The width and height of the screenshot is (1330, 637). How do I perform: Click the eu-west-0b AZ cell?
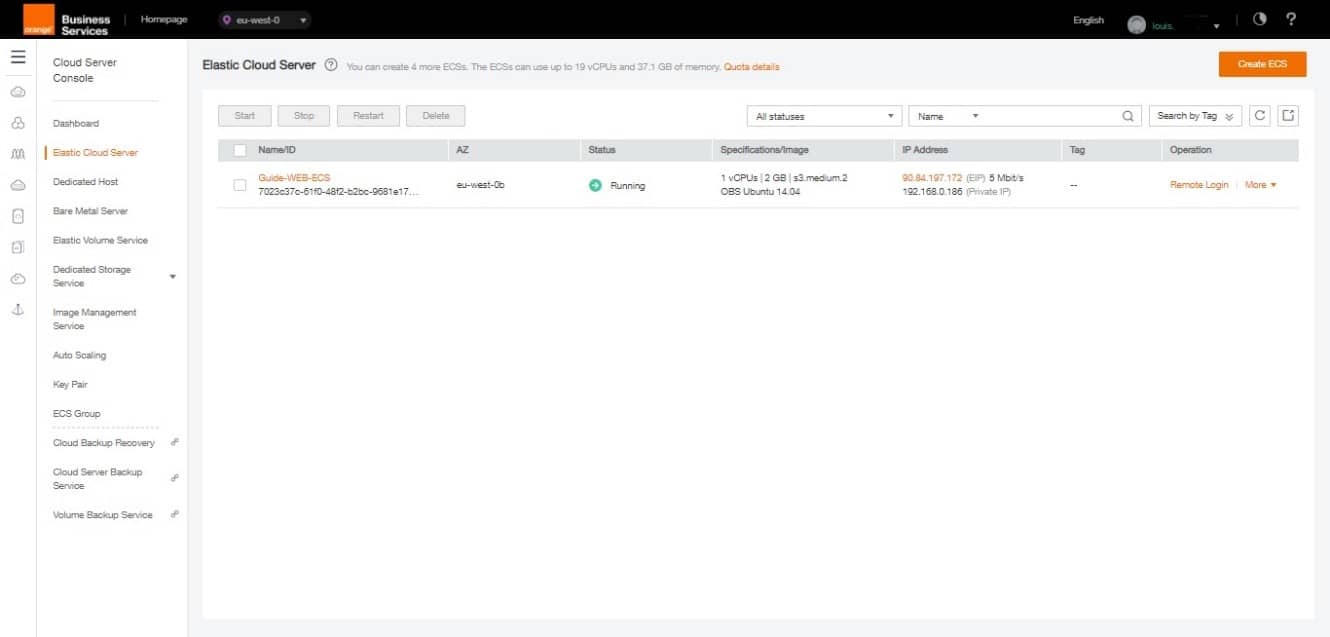pyautogui.click(x=480, y=185)
